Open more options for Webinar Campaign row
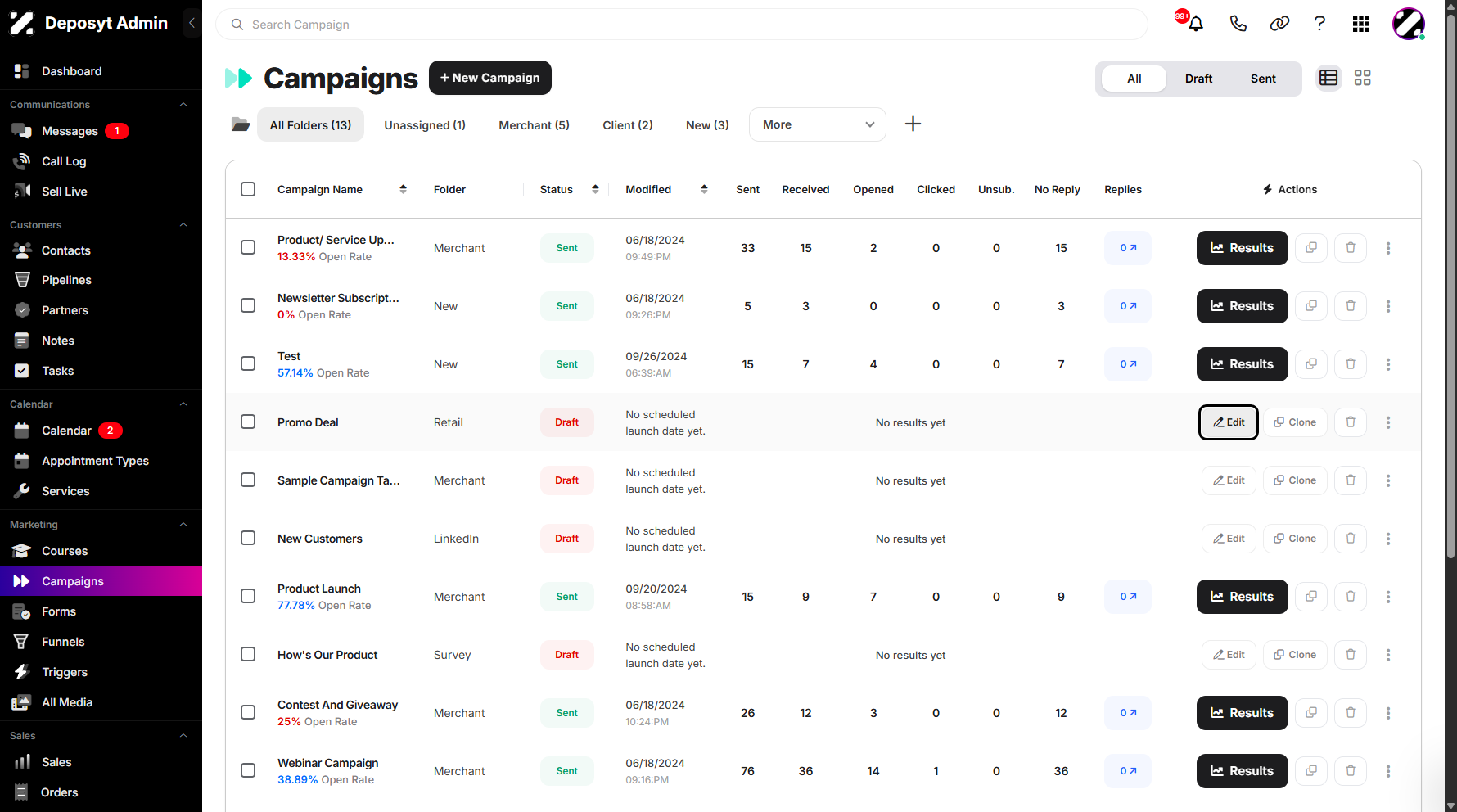The height and width of the screenshot is (812, 1457). point(1388,771)
